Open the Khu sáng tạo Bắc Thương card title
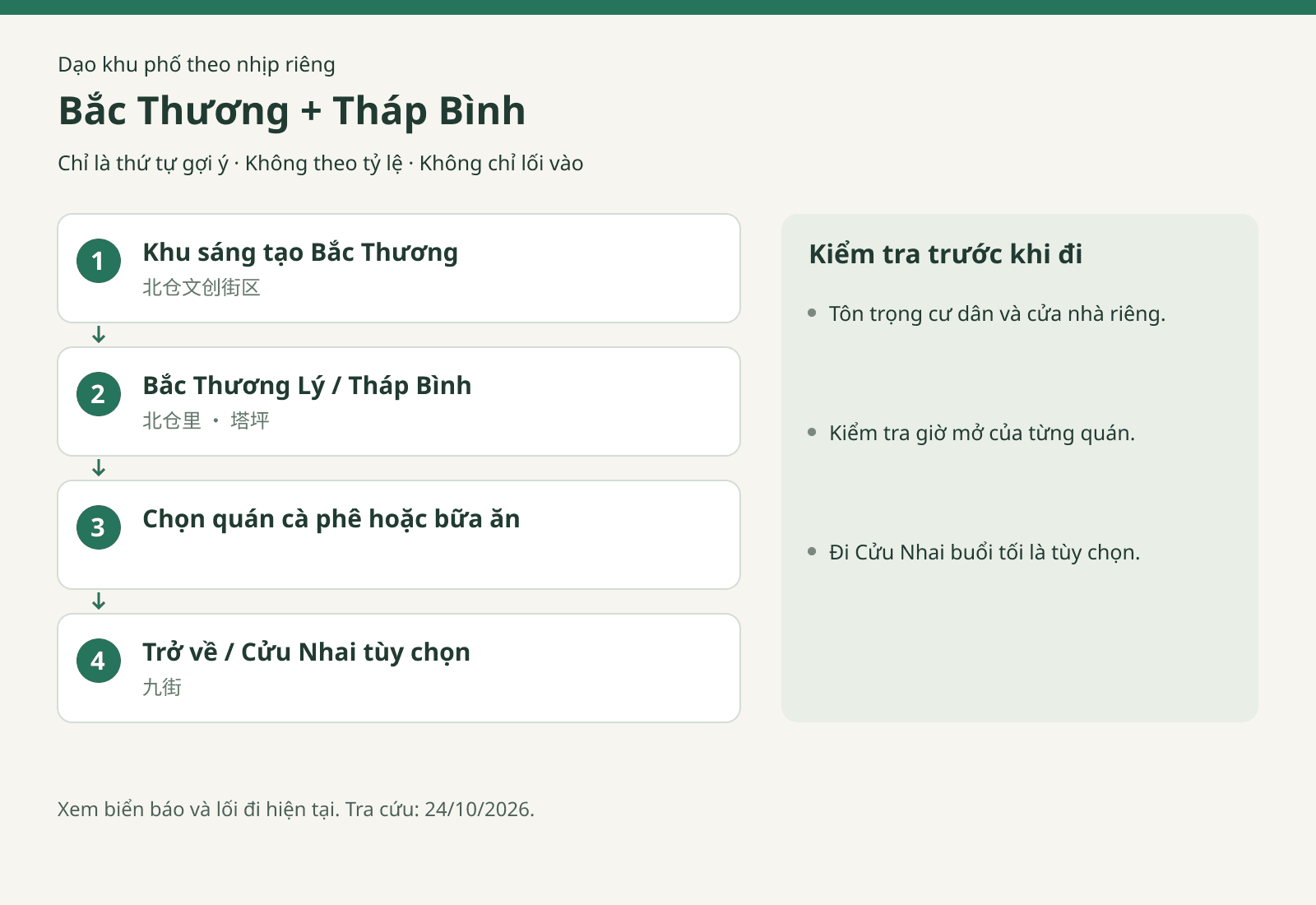The image size is (1316, 905). pyautogui.click(x=300, y=253)
